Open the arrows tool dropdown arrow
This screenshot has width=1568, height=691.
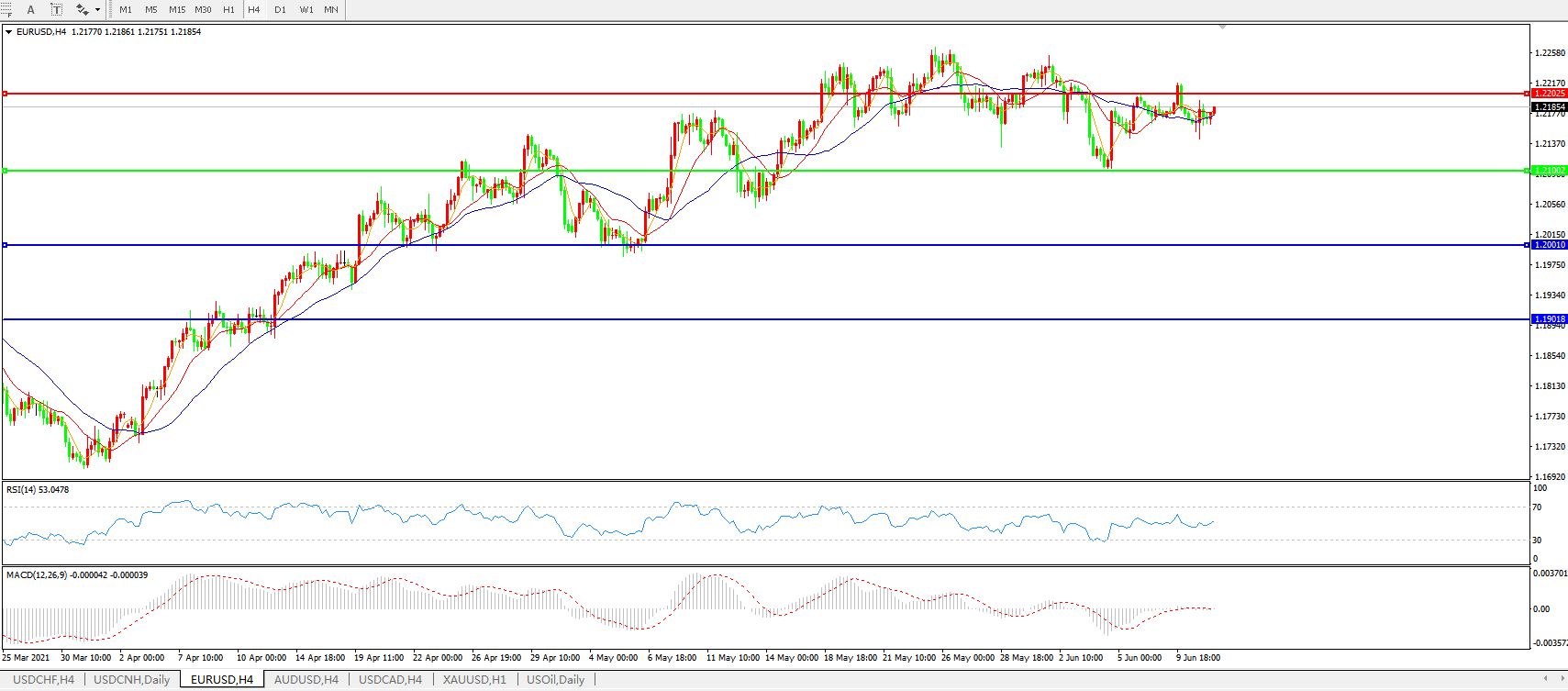(x=97, y=10)
